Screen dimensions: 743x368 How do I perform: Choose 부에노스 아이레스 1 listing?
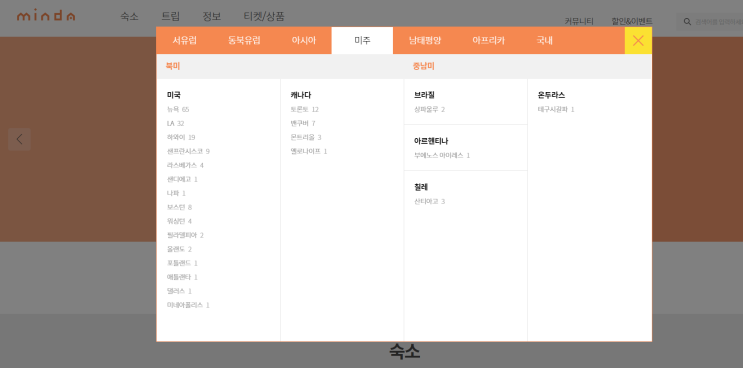[x=442, y=155]
